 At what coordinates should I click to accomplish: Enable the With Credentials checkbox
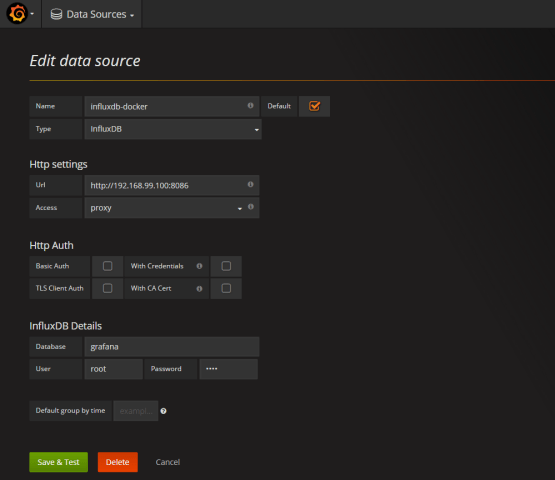226,266
